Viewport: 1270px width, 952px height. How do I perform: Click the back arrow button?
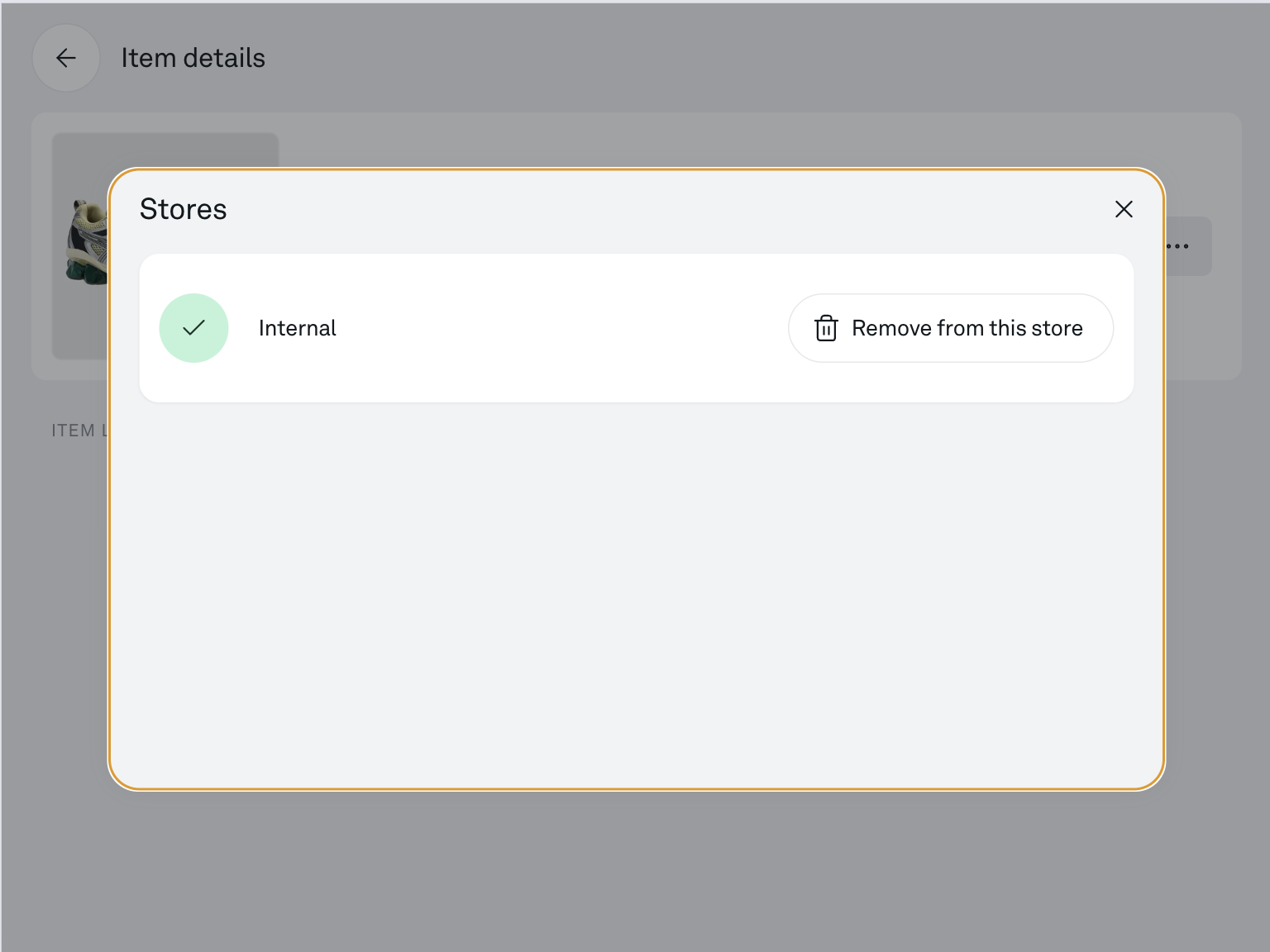click(66, 58)
